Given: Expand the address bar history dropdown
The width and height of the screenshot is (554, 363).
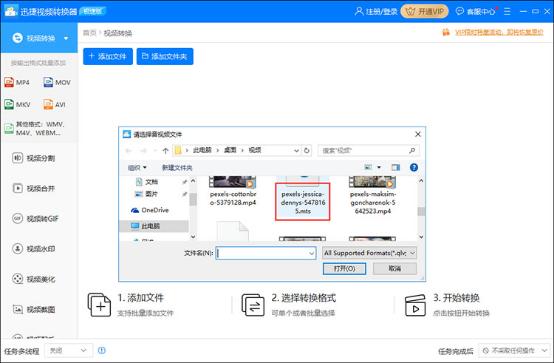Looking at the screenshot, I should [296, 151].
